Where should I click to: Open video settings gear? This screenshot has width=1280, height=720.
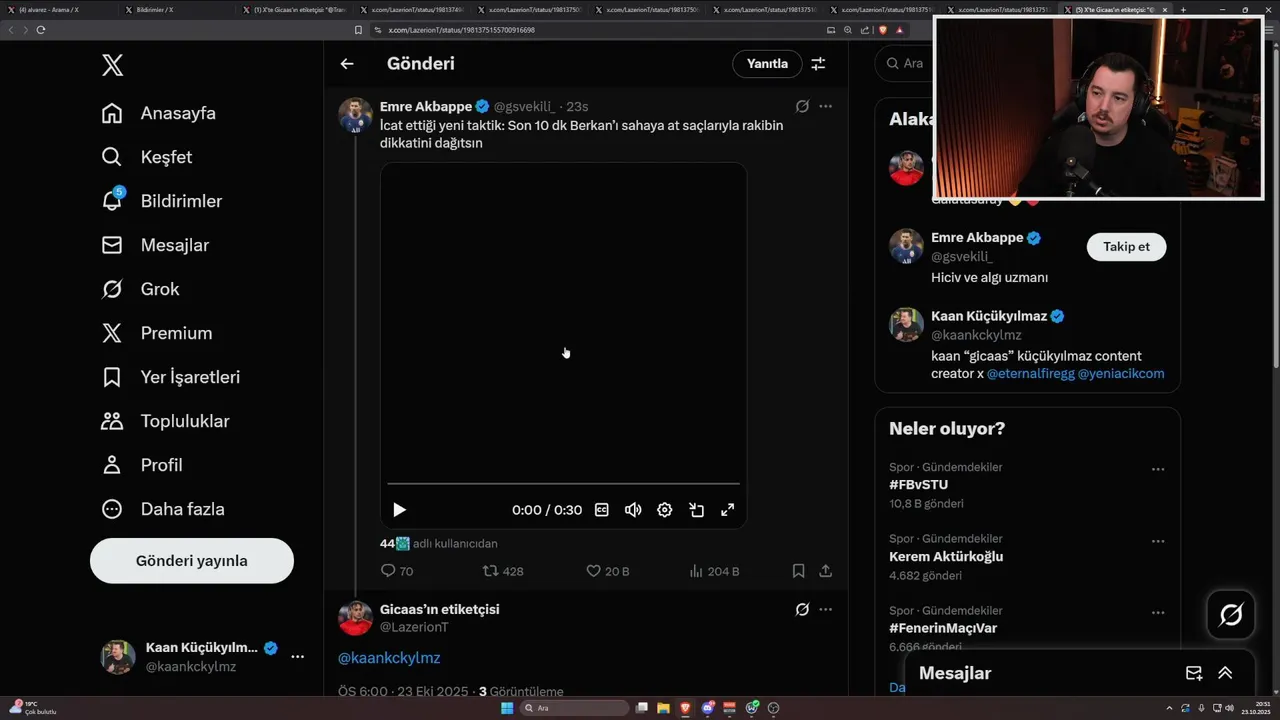coord(665,510)
